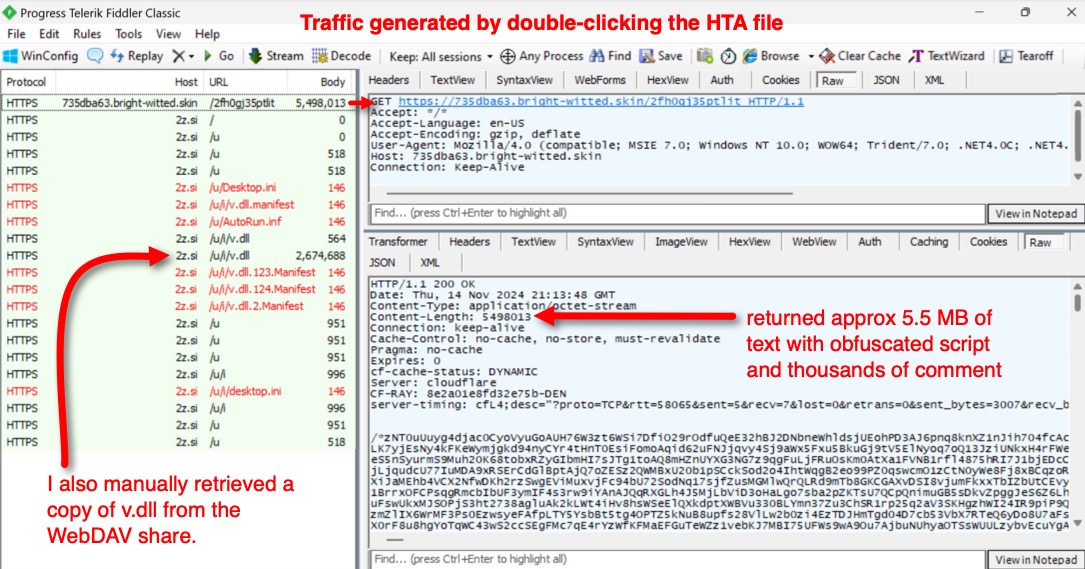The height and width of the screenshot is (569, 1085).
Task: Open the response Caching tab
Action: pos(929,242)
